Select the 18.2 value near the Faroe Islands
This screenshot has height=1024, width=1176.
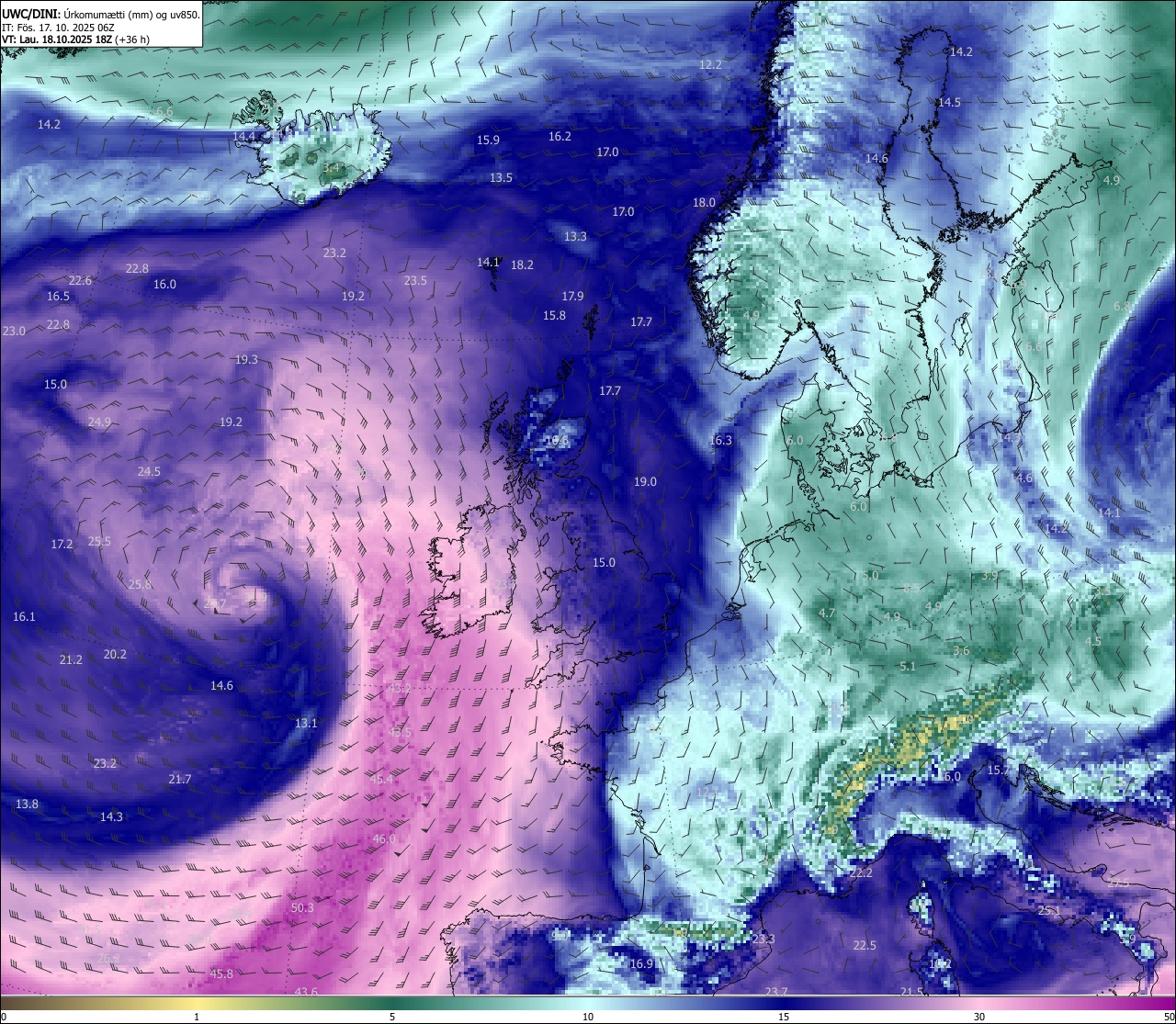[x=522, y=264]
